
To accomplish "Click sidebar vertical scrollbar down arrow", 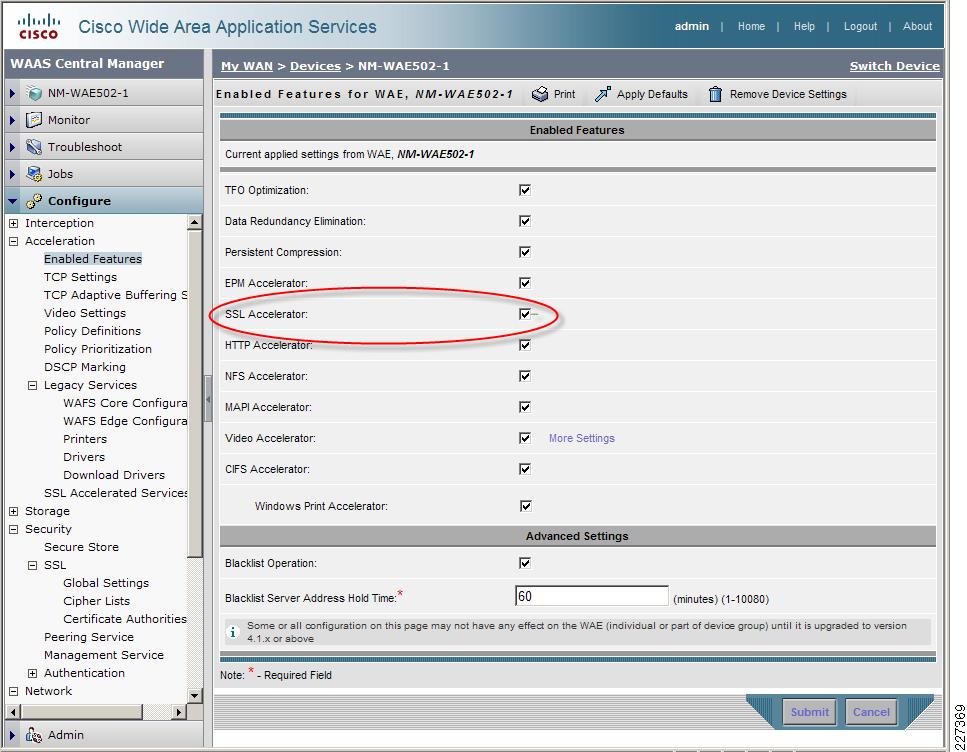I will [x=194, y=695].
